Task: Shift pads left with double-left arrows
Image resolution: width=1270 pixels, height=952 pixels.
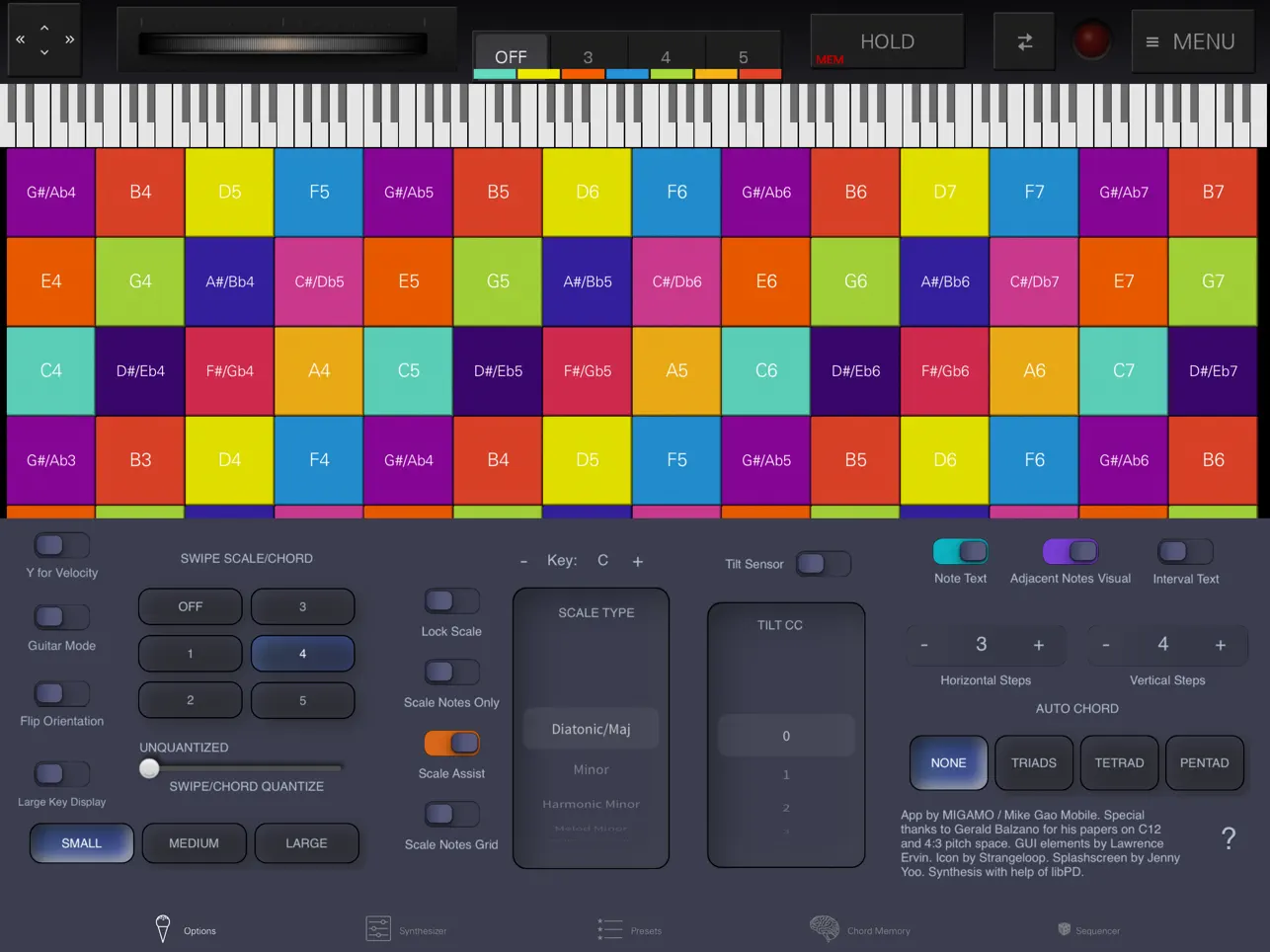Action: click(20, 40)
